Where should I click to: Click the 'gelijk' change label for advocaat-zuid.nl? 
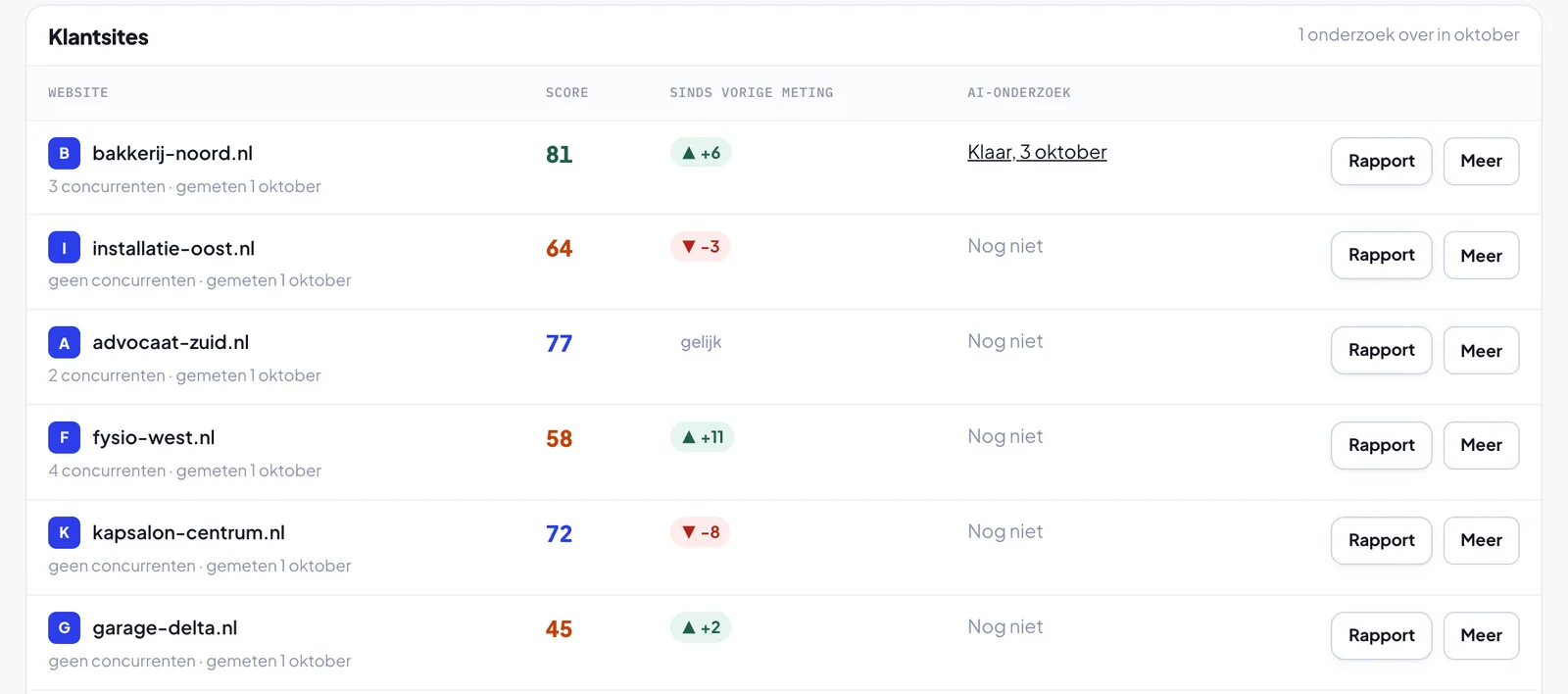701,342
